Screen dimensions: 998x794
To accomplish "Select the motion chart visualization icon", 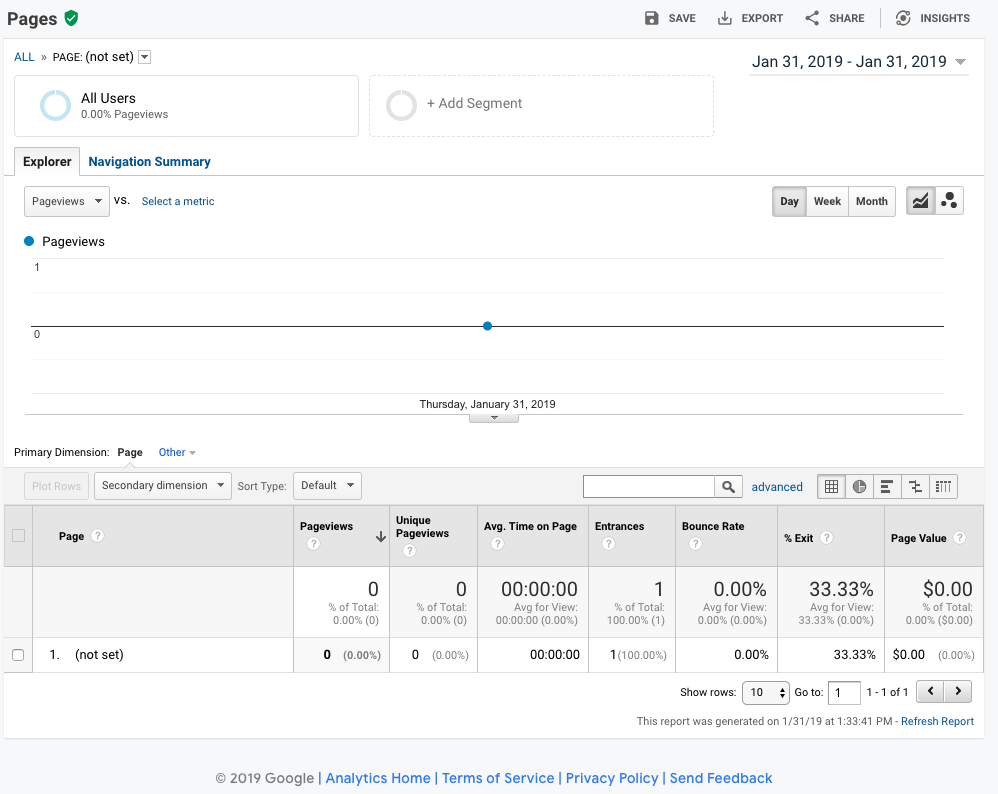I will (948, 200).
